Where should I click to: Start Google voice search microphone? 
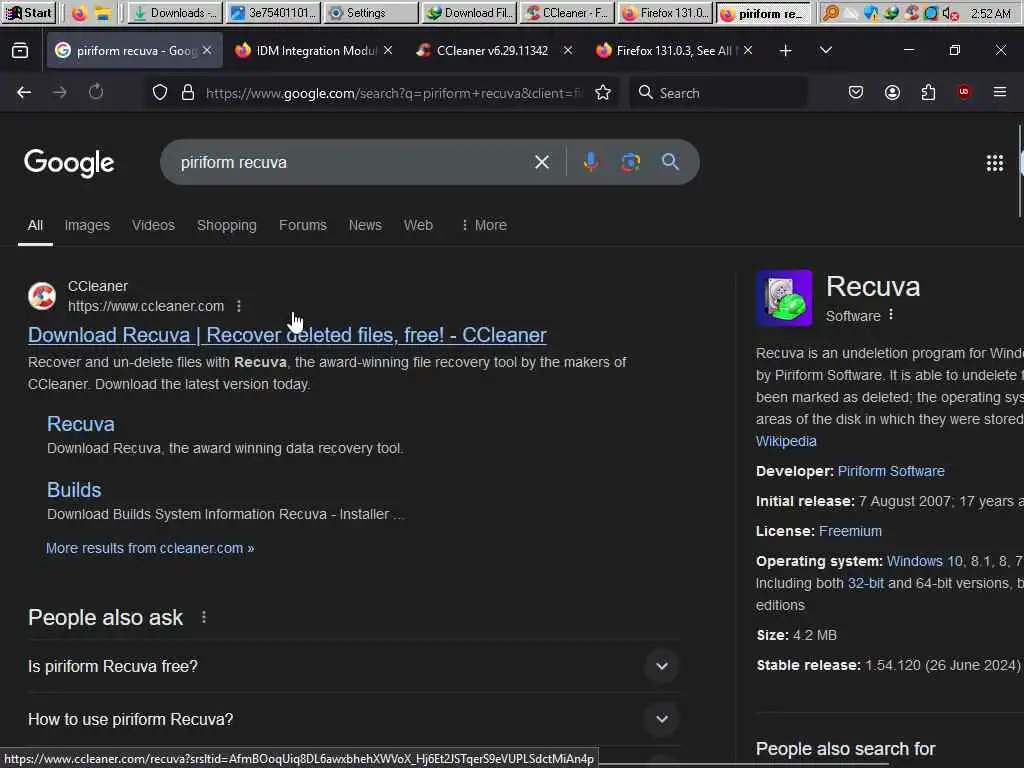(x=590, y=162)
